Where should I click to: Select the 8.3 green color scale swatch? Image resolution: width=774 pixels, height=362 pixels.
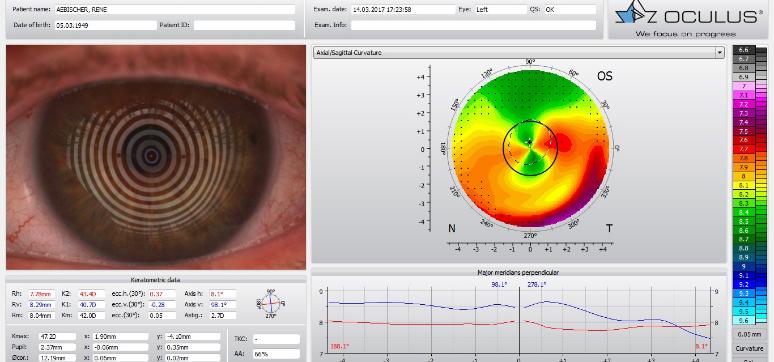pos(744,203)
